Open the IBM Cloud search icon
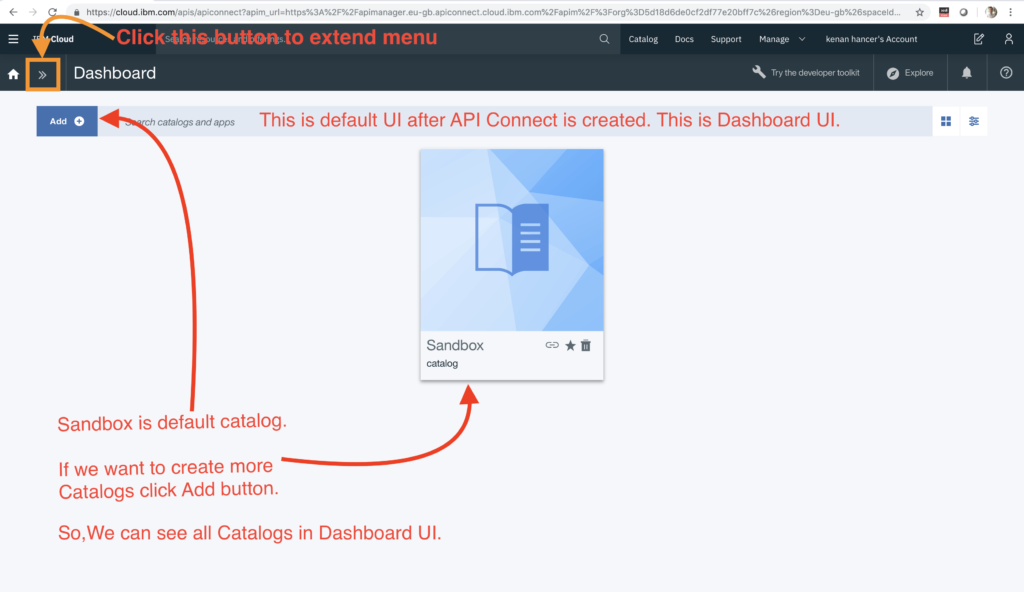1024x592 pixels. [x=604, y=39]
